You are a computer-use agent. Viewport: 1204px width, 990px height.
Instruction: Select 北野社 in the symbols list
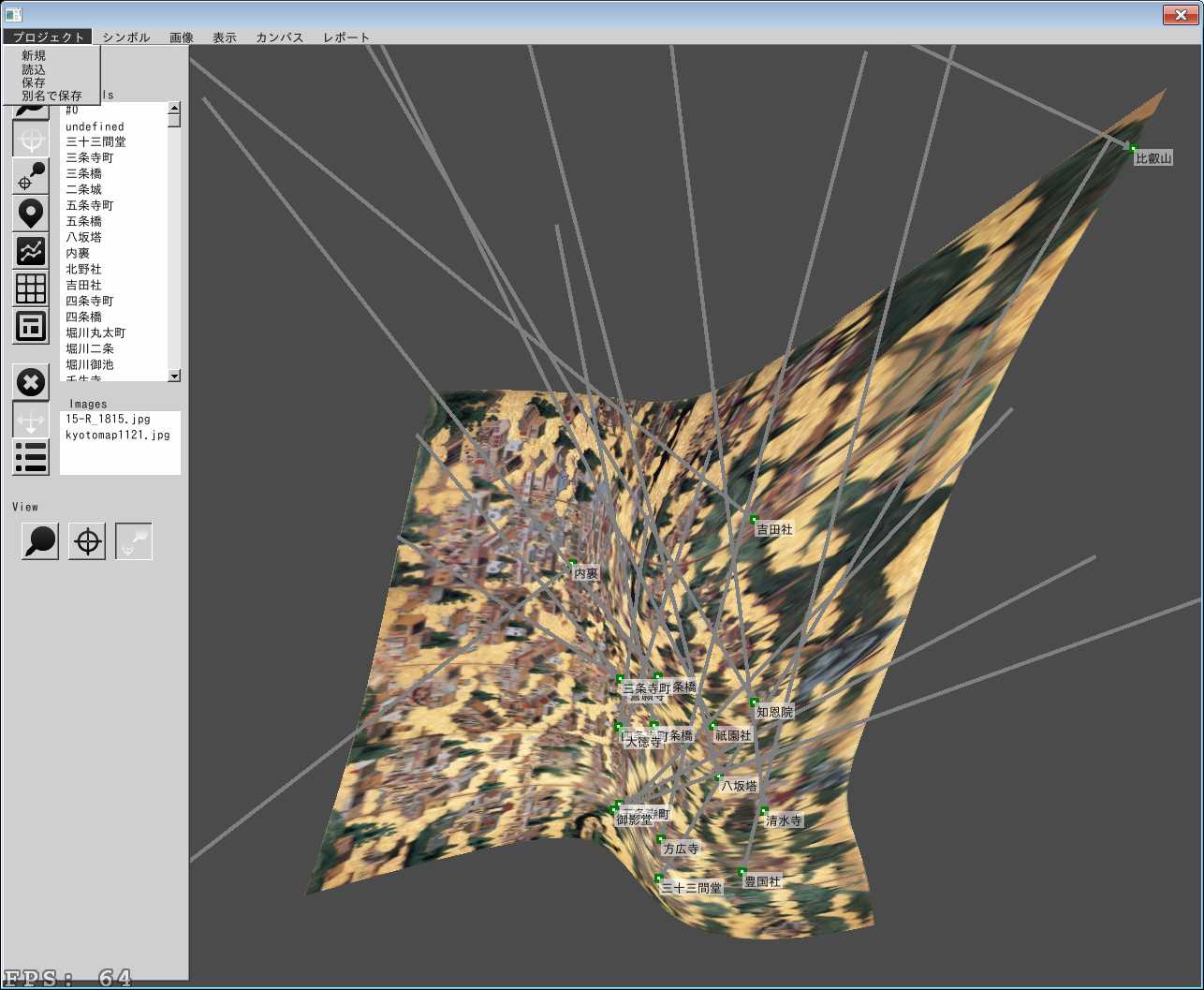click(x=113, y=270)
